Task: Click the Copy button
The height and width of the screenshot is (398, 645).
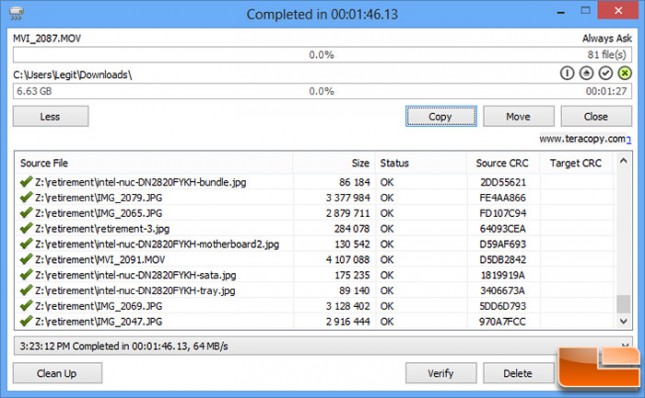Action: [441, 116]
